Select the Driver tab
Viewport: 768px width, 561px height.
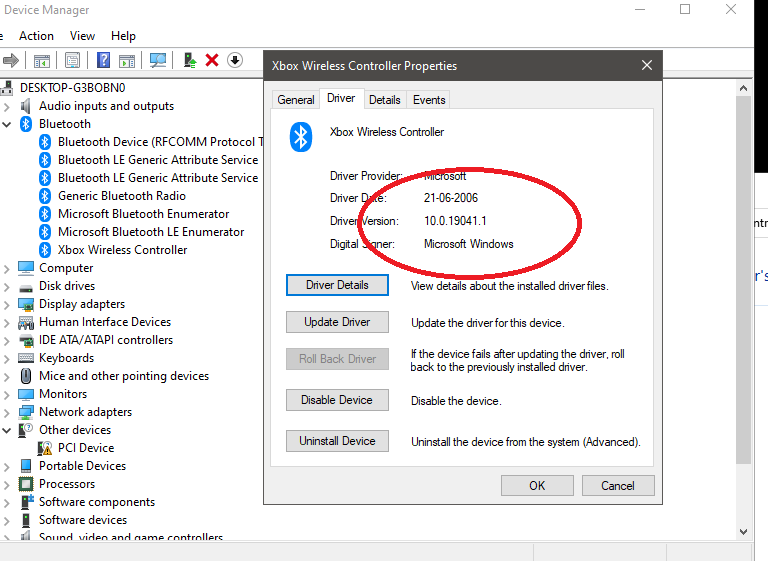[341, 98]
